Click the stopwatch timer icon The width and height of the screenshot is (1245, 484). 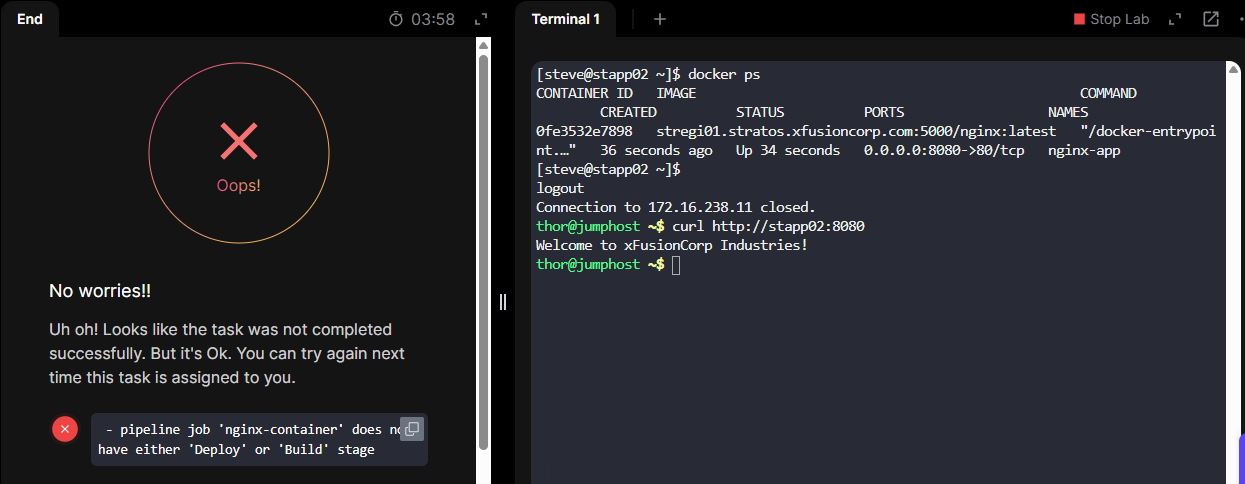tap(397, 19)
